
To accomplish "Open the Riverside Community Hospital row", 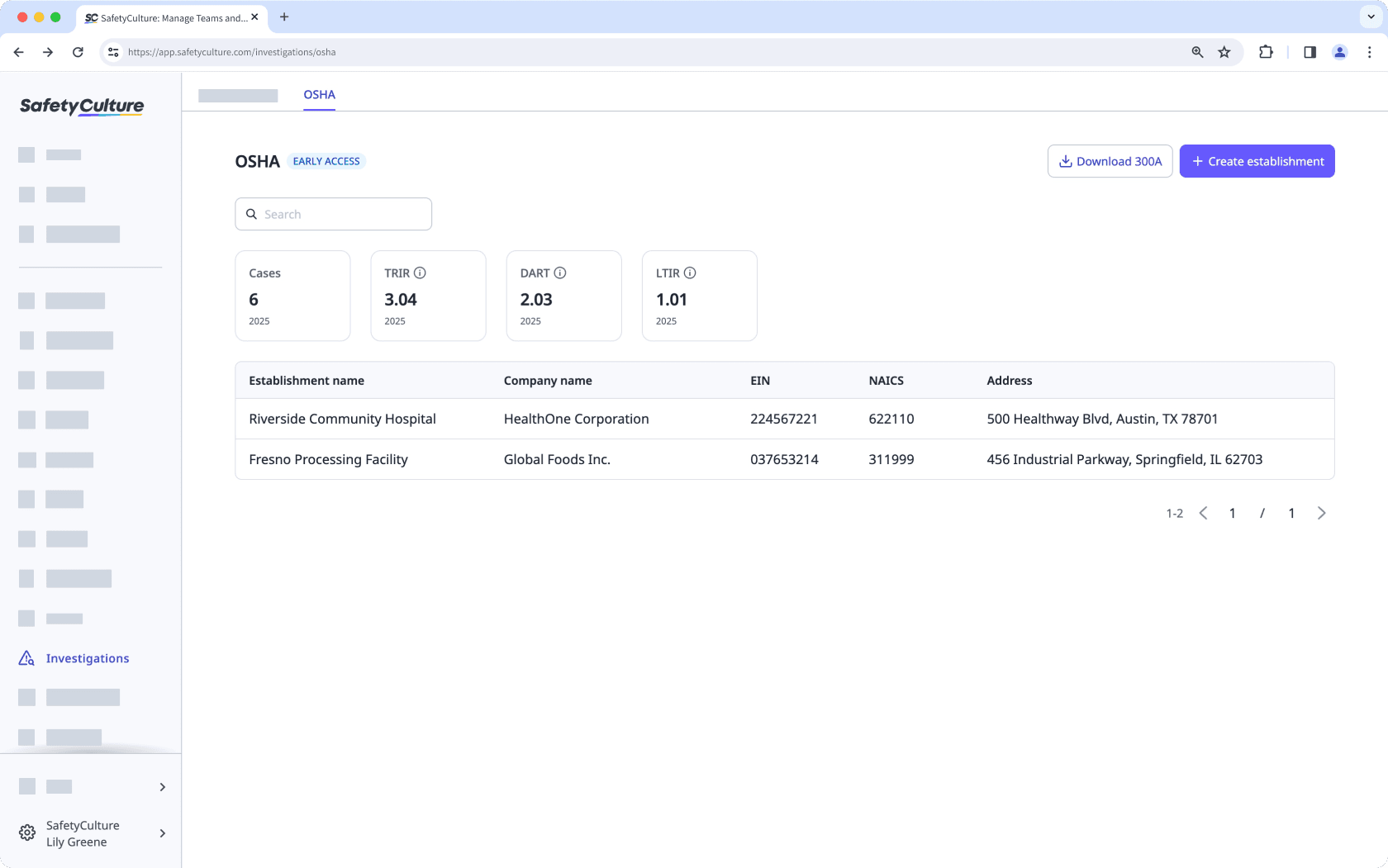I will (x=342, y=420).
